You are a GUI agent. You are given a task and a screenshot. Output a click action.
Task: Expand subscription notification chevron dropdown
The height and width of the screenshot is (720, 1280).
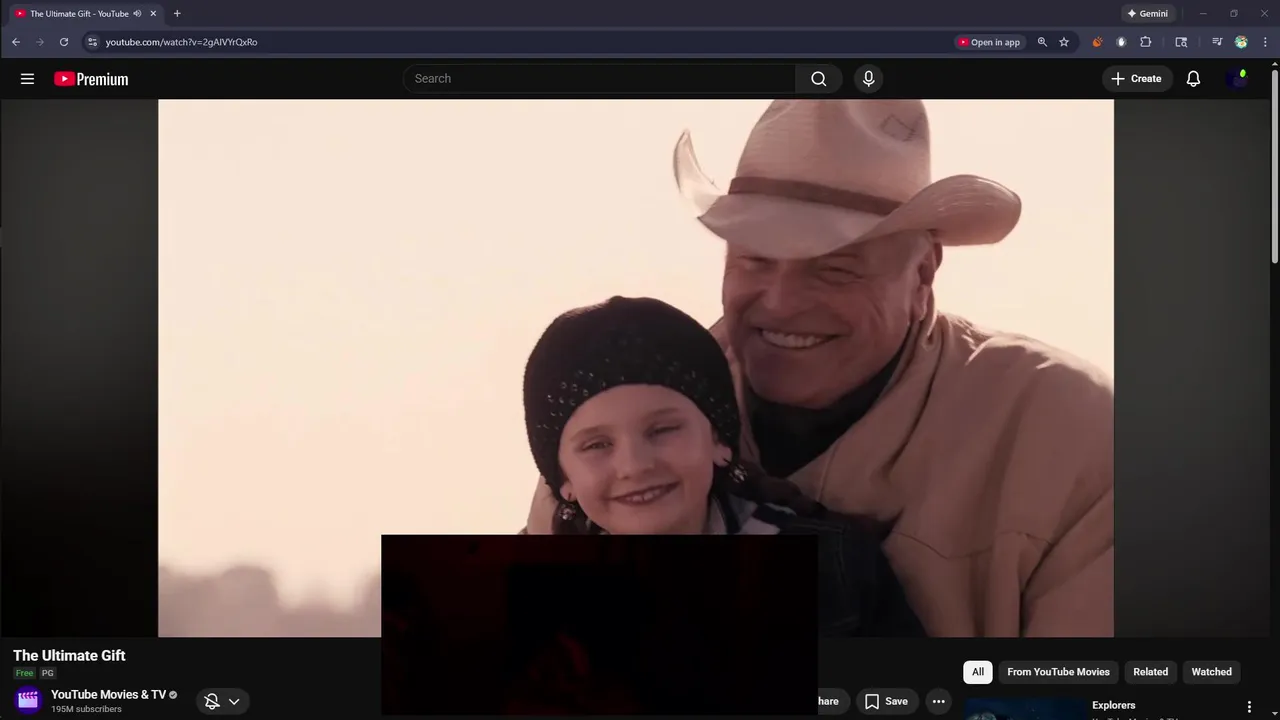(234, 702)
